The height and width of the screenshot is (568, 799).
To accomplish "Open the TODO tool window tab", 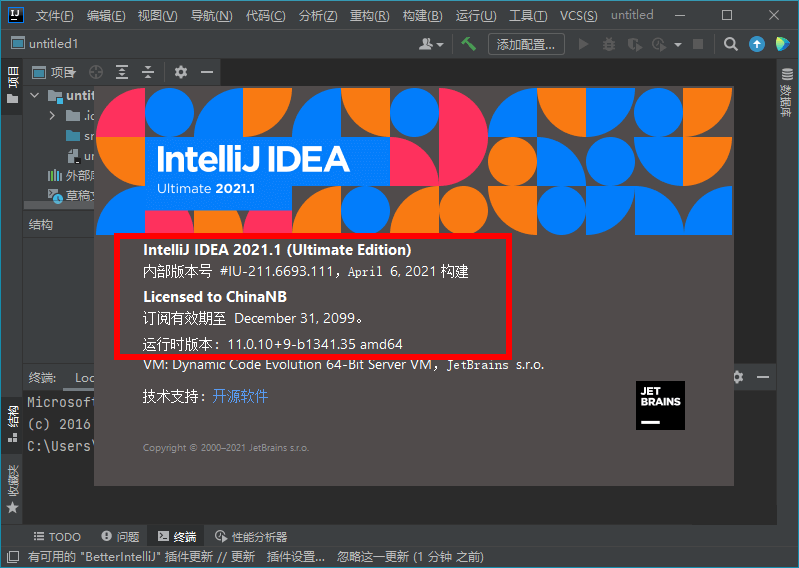I will point(57,536).
